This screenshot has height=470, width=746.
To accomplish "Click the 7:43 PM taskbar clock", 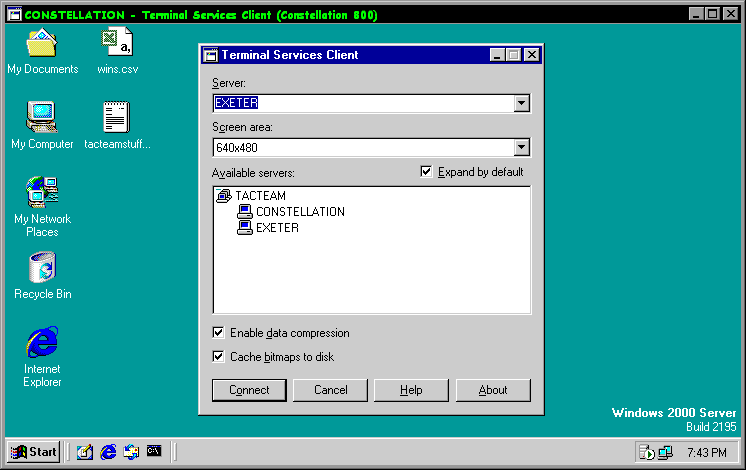I will pos(707,452).
